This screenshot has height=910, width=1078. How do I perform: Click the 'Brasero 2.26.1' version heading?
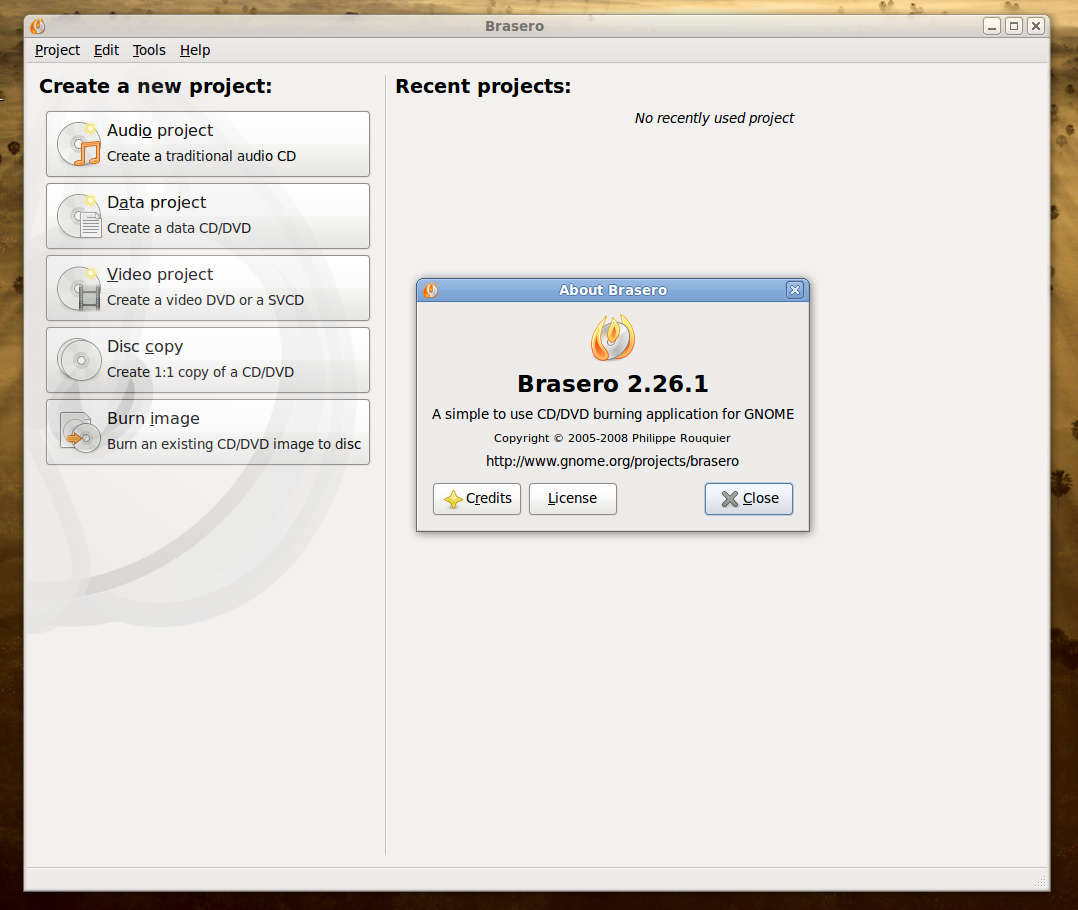[613, 384]
